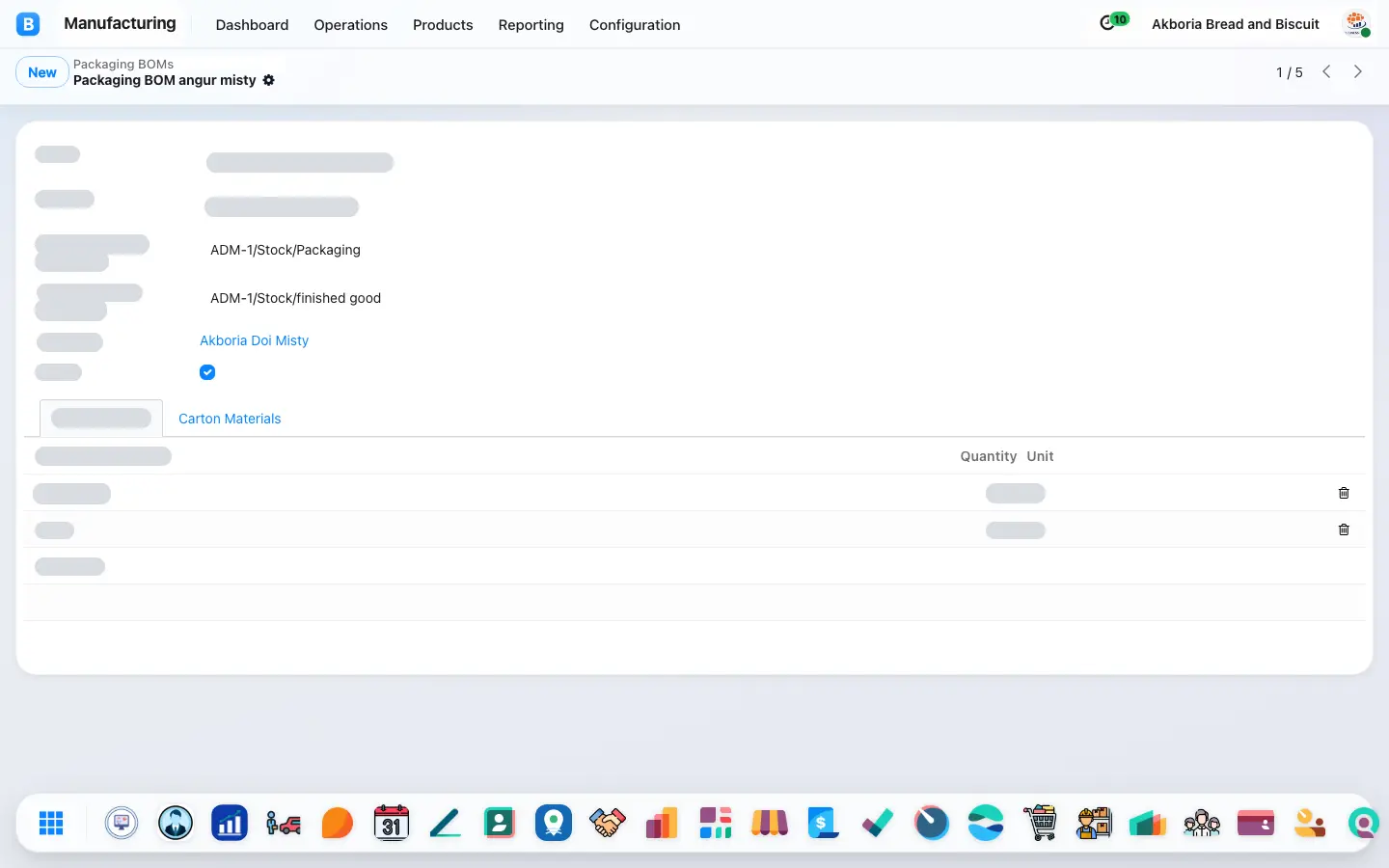1389x868 pixels.
Task: Open the Akboria Doi Misty link
Action: pyautogui.click(x=254, y=340)
